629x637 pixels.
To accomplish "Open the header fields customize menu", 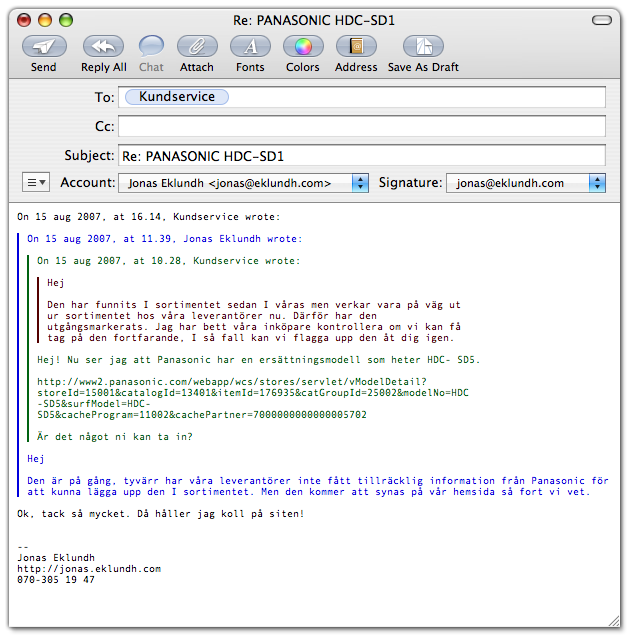I will click(36, 183).
